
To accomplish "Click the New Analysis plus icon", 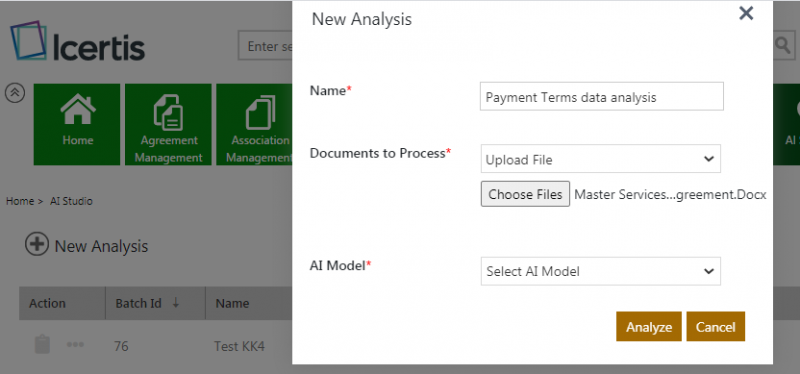I will coord(37,244).
